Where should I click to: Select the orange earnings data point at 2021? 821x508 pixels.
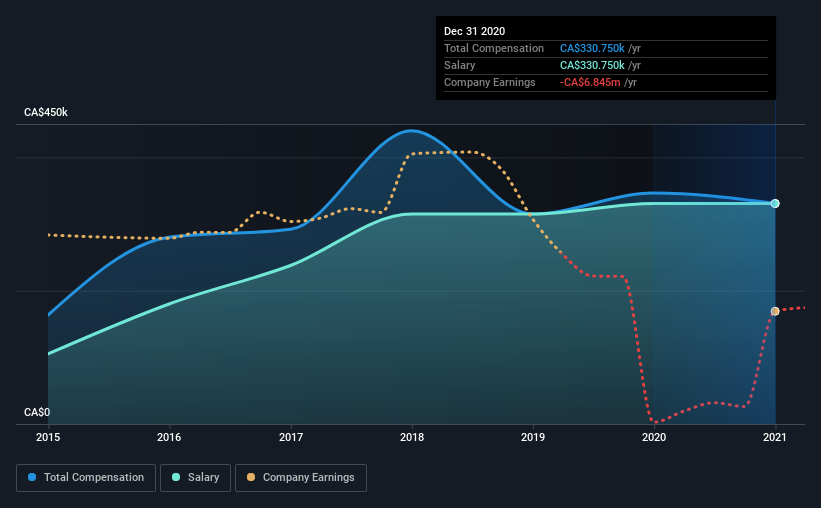point(775,311)
